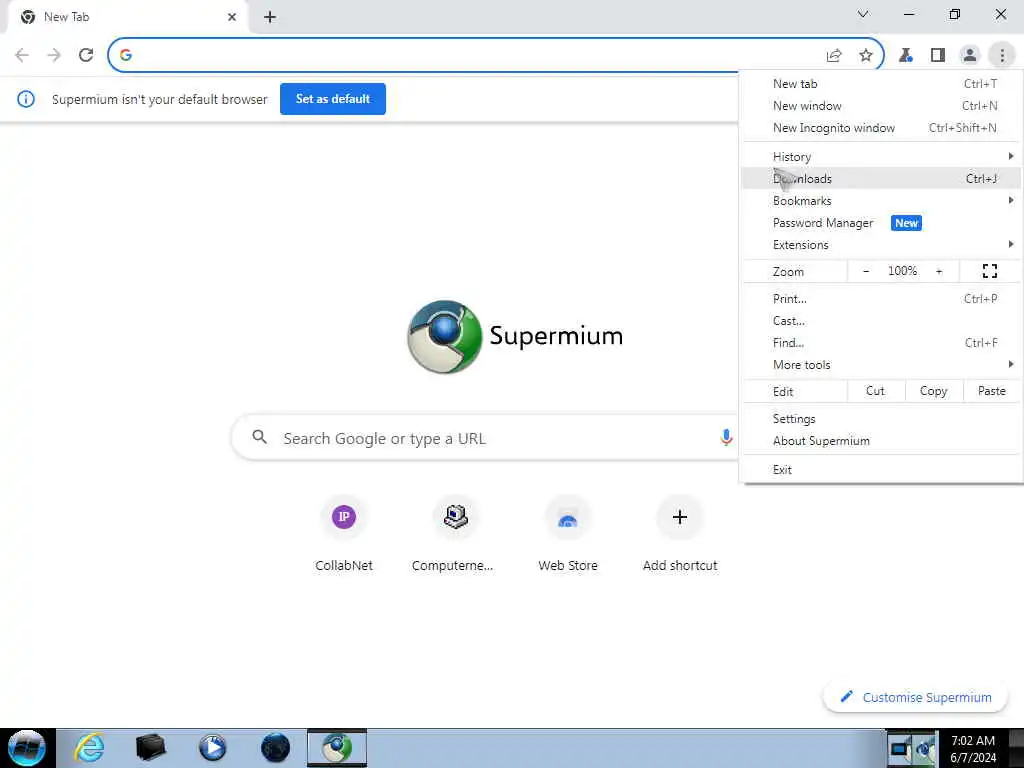
Task: Select New tab from the menu
Action: [881, 84]
